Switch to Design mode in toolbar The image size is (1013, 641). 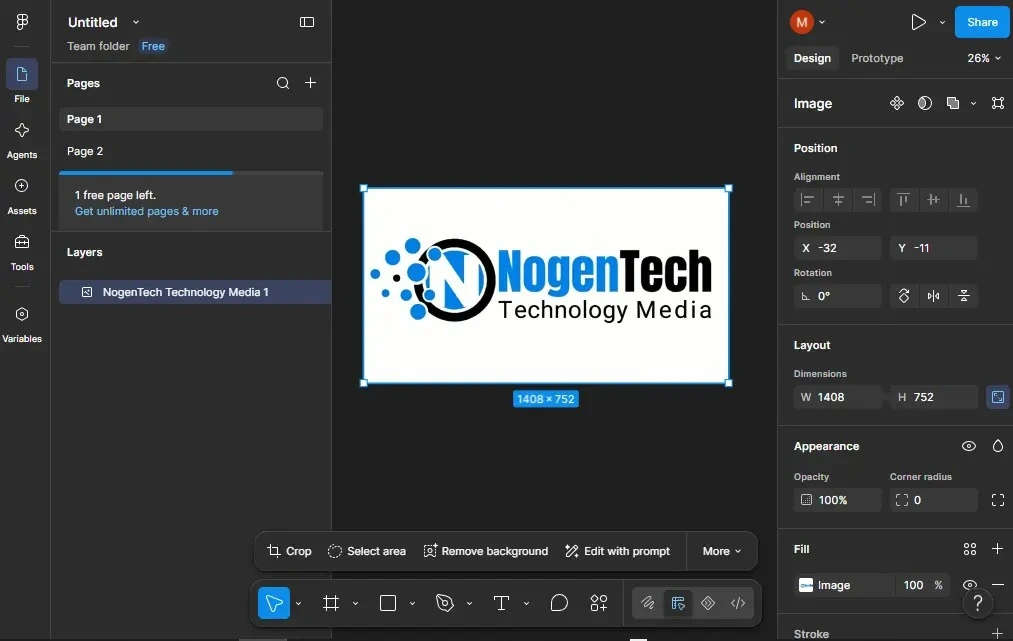[678, 603]
